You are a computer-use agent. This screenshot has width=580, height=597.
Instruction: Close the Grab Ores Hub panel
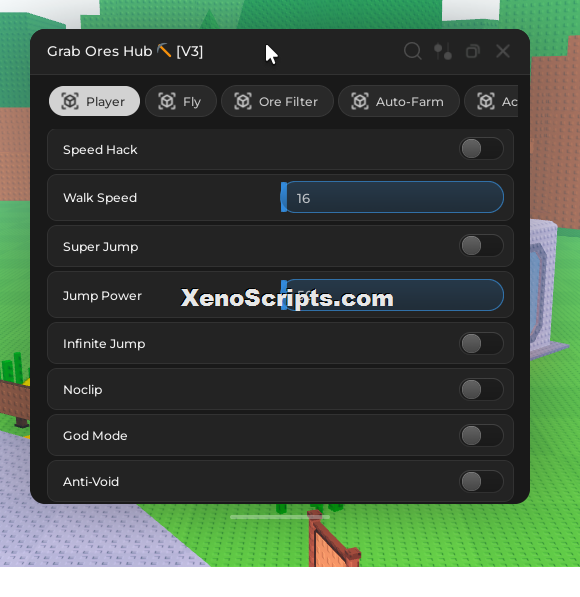pos(503,51)
